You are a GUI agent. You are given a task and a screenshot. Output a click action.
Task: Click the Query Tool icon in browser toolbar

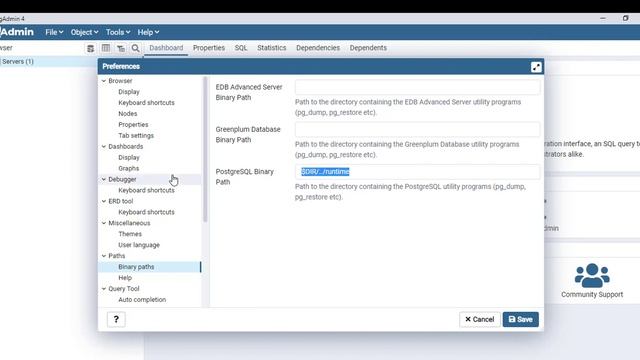pos(91,48)
